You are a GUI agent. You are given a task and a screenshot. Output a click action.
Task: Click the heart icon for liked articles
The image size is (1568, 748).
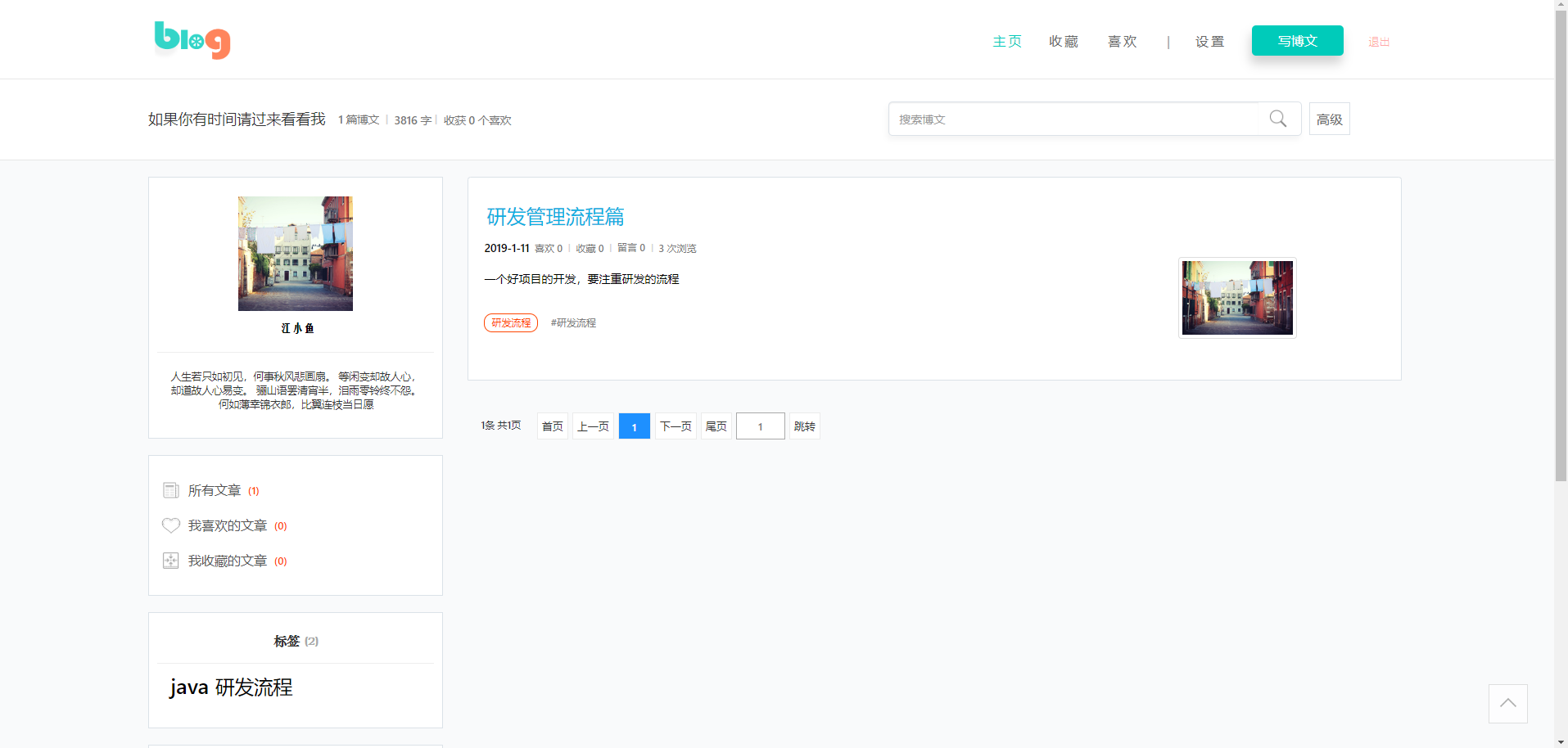(170, 525)
